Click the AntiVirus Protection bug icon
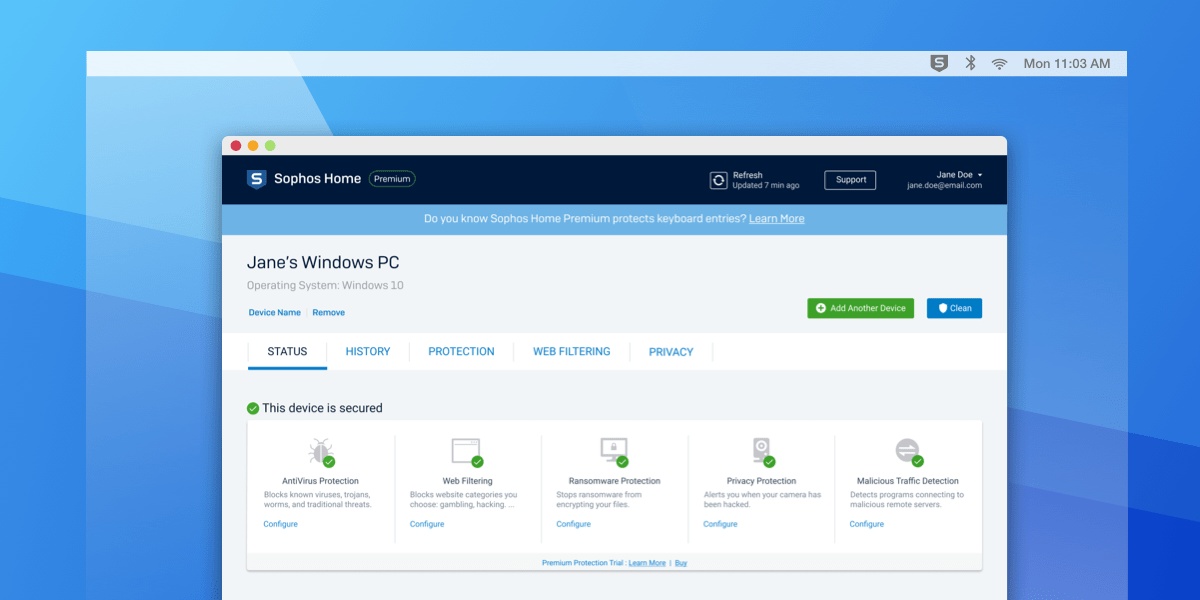Screen dimensions: 1200x600 pos(320,451)
